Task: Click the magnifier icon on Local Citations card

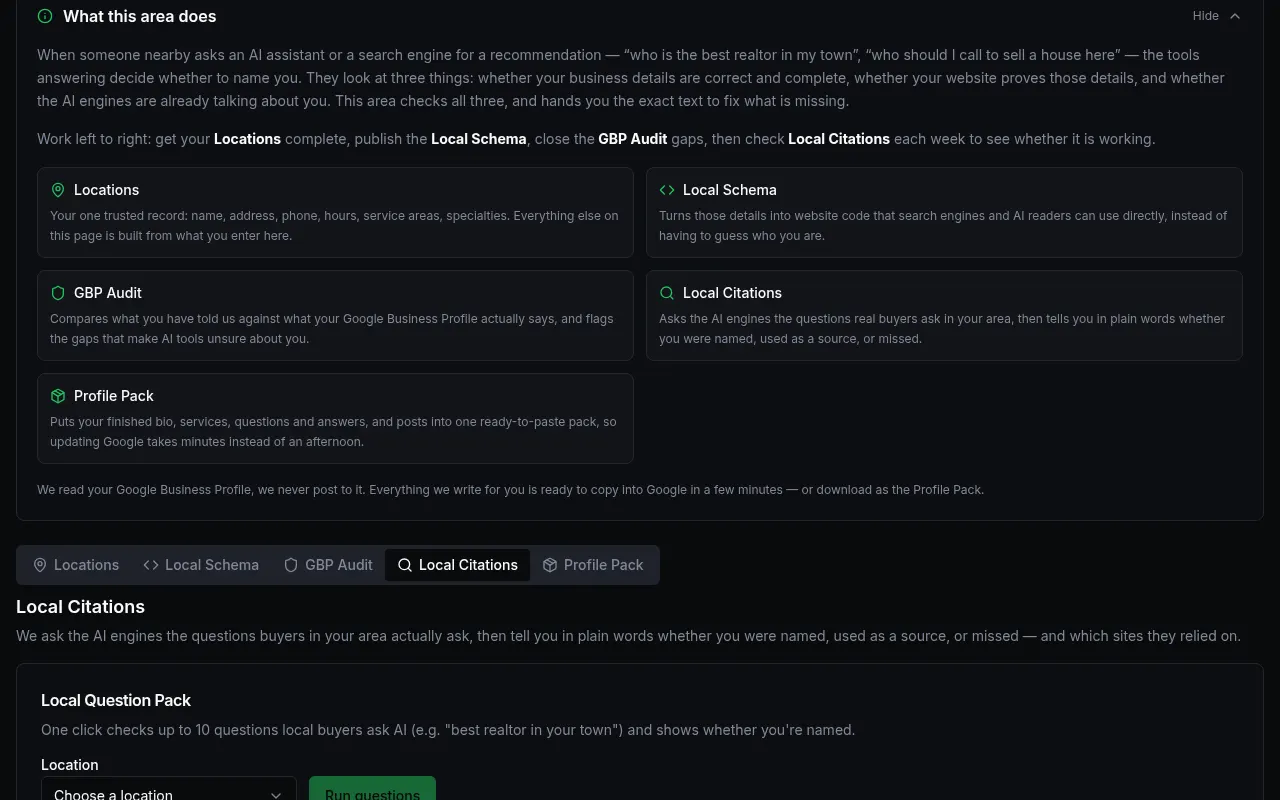Action: tap(667, 293)
